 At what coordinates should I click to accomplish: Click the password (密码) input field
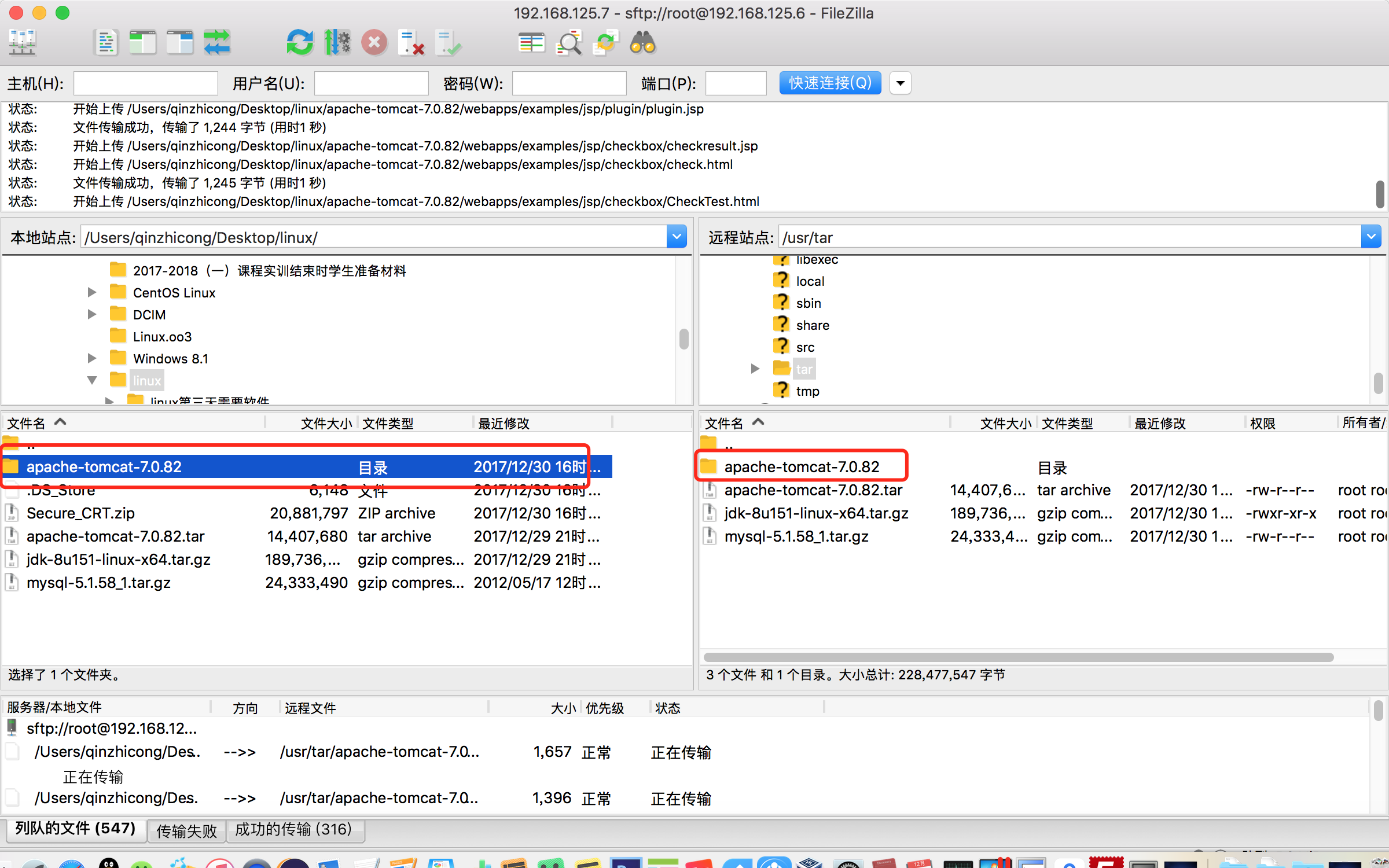569,83
